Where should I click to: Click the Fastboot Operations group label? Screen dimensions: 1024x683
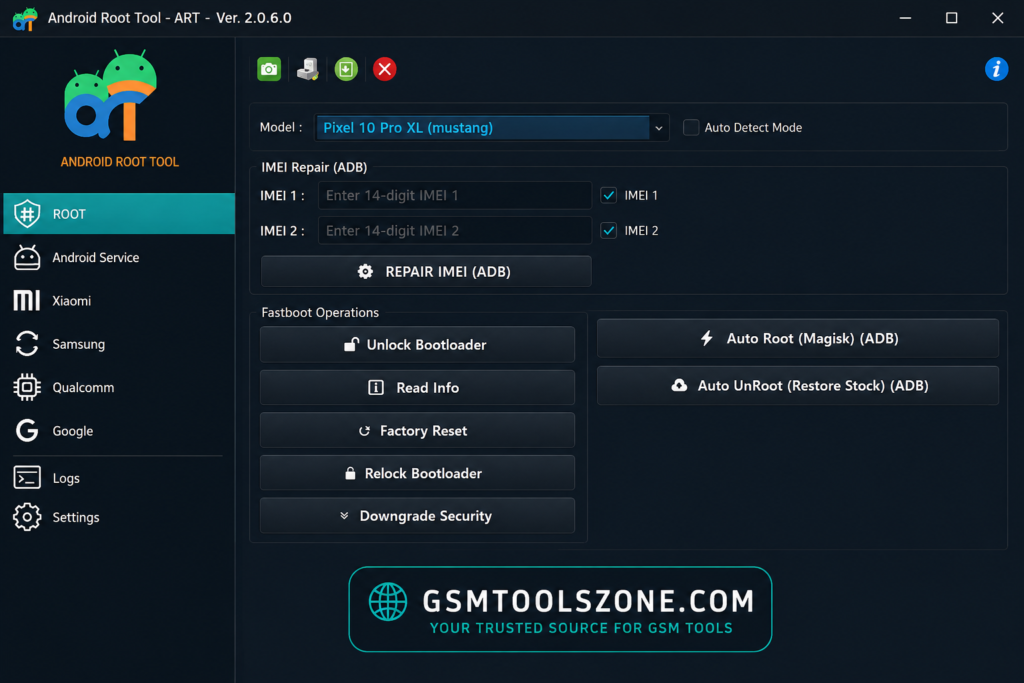pos(320,312)
